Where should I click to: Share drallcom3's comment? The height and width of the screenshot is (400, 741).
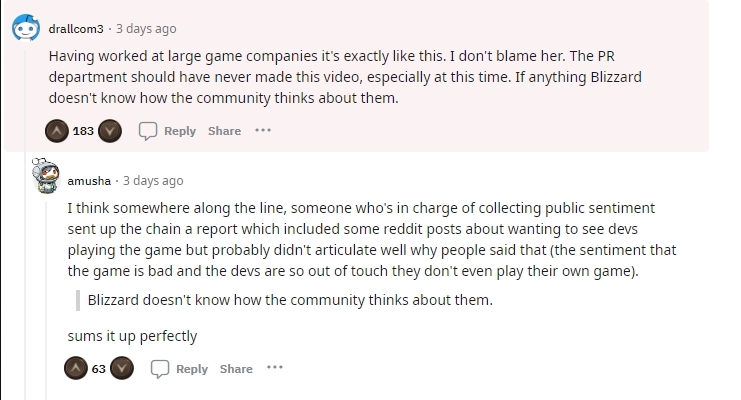pyautogui.click(x=224, y=131)
